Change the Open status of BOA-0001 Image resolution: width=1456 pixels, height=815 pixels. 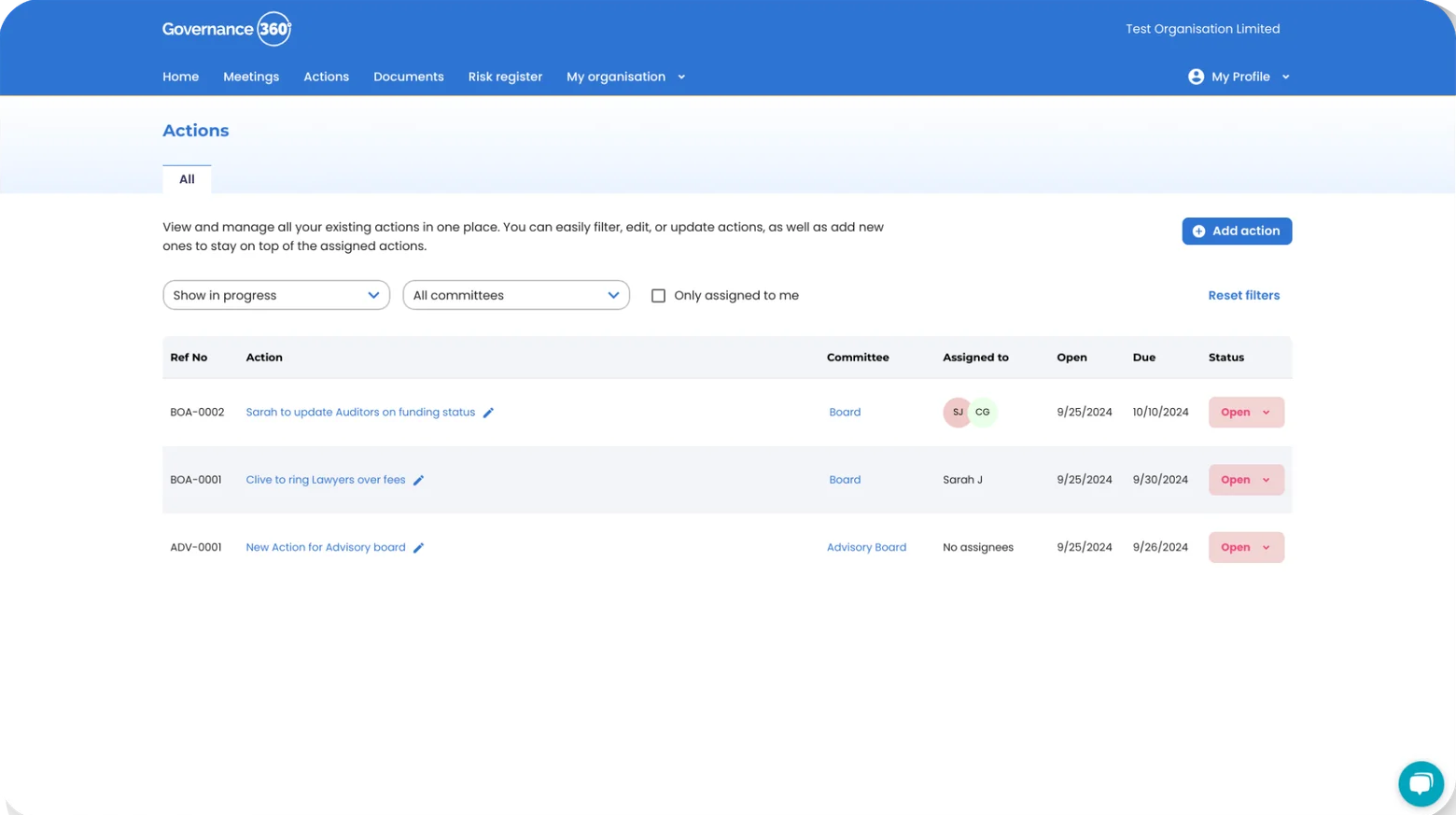click(1246, 480)
